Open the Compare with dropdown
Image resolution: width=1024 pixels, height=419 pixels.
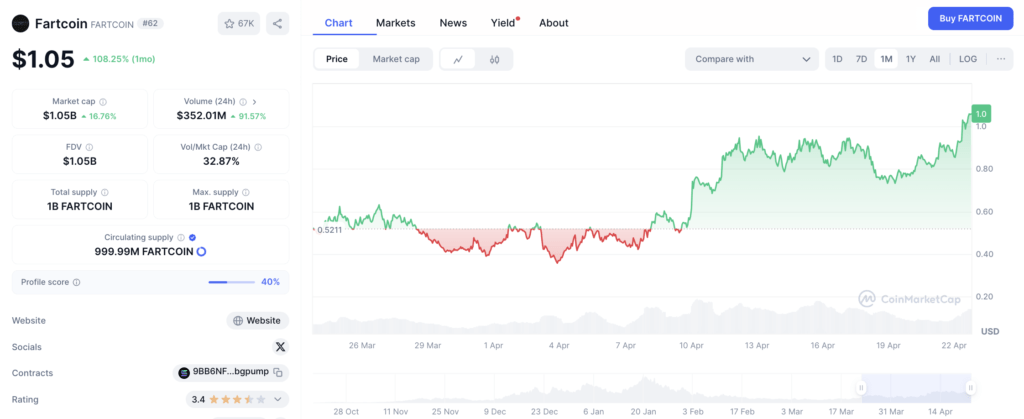pos(752,59)
